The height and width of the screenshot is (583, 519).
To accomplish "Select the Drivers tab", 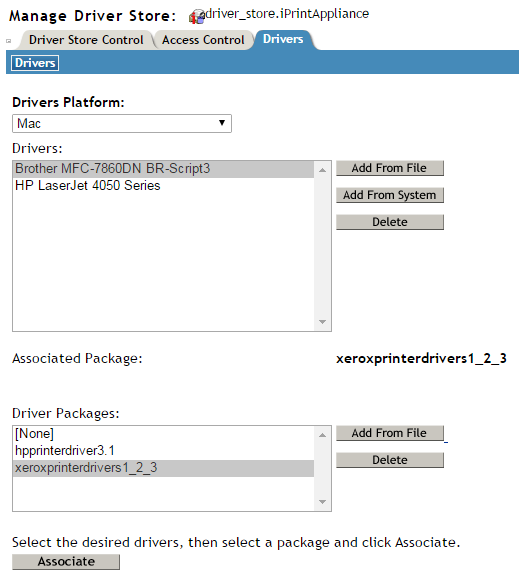I will pyautogui.click(x=283, y=39).
